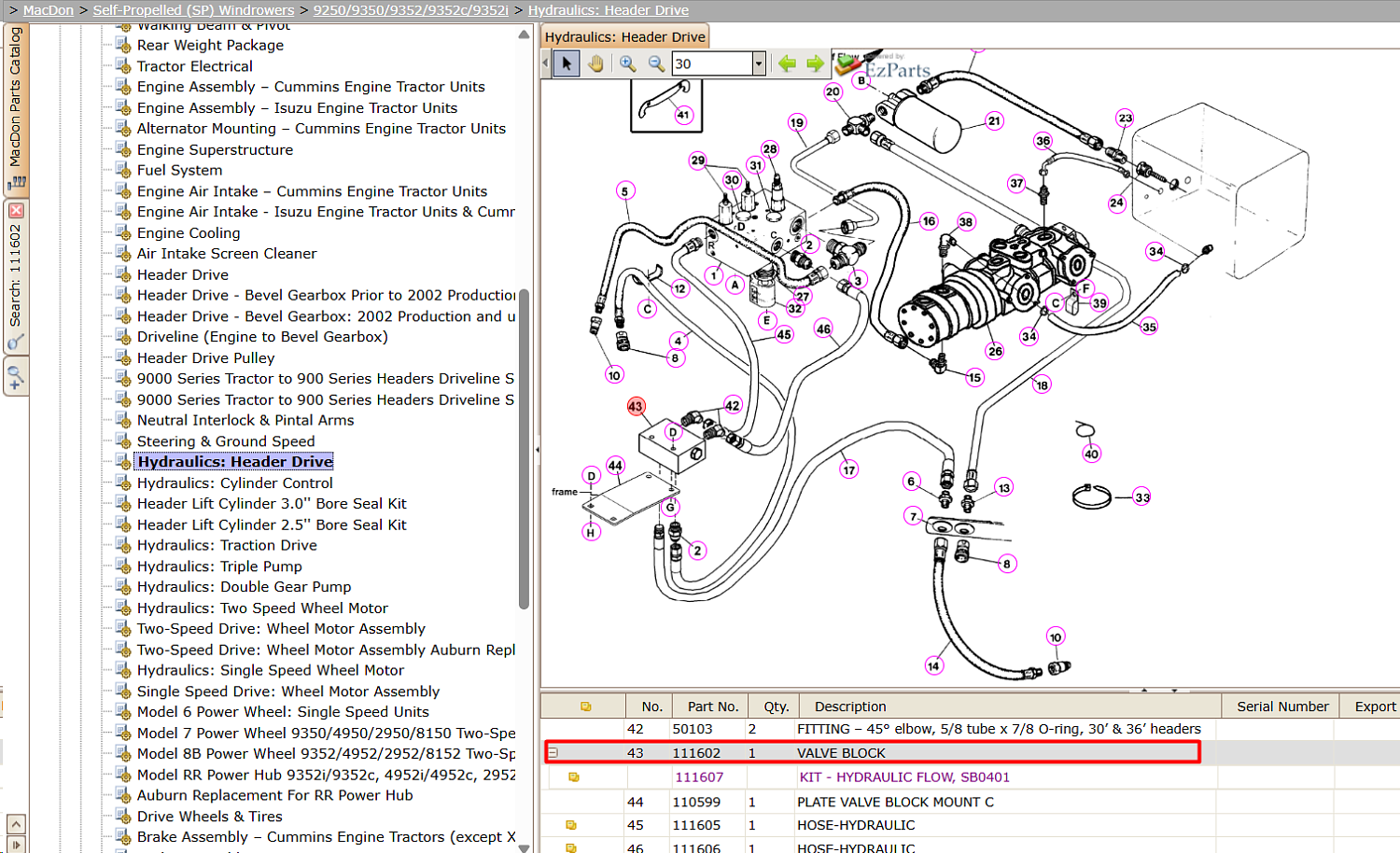Screen dimensions: 1400x853
Task: Select Steering & Ground Speed tree item
Action: (226, 441)
